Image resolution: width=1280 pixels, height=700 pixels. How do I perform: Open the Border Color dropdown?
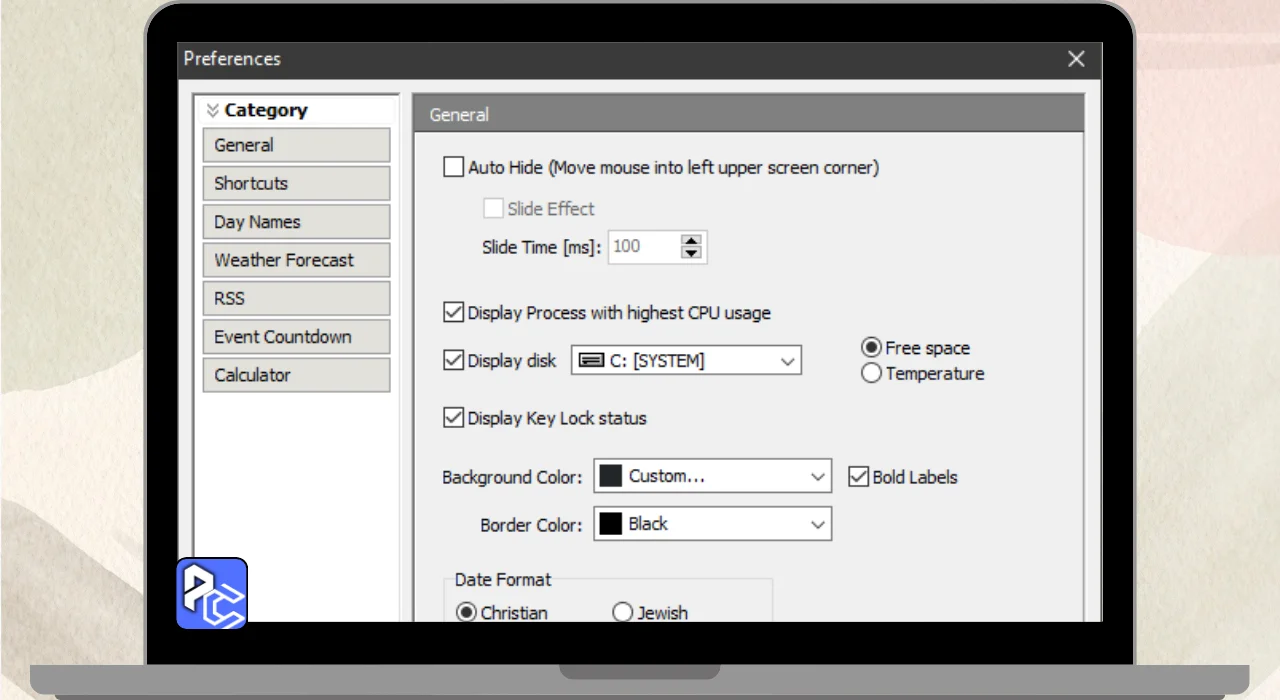coord(817,524)
